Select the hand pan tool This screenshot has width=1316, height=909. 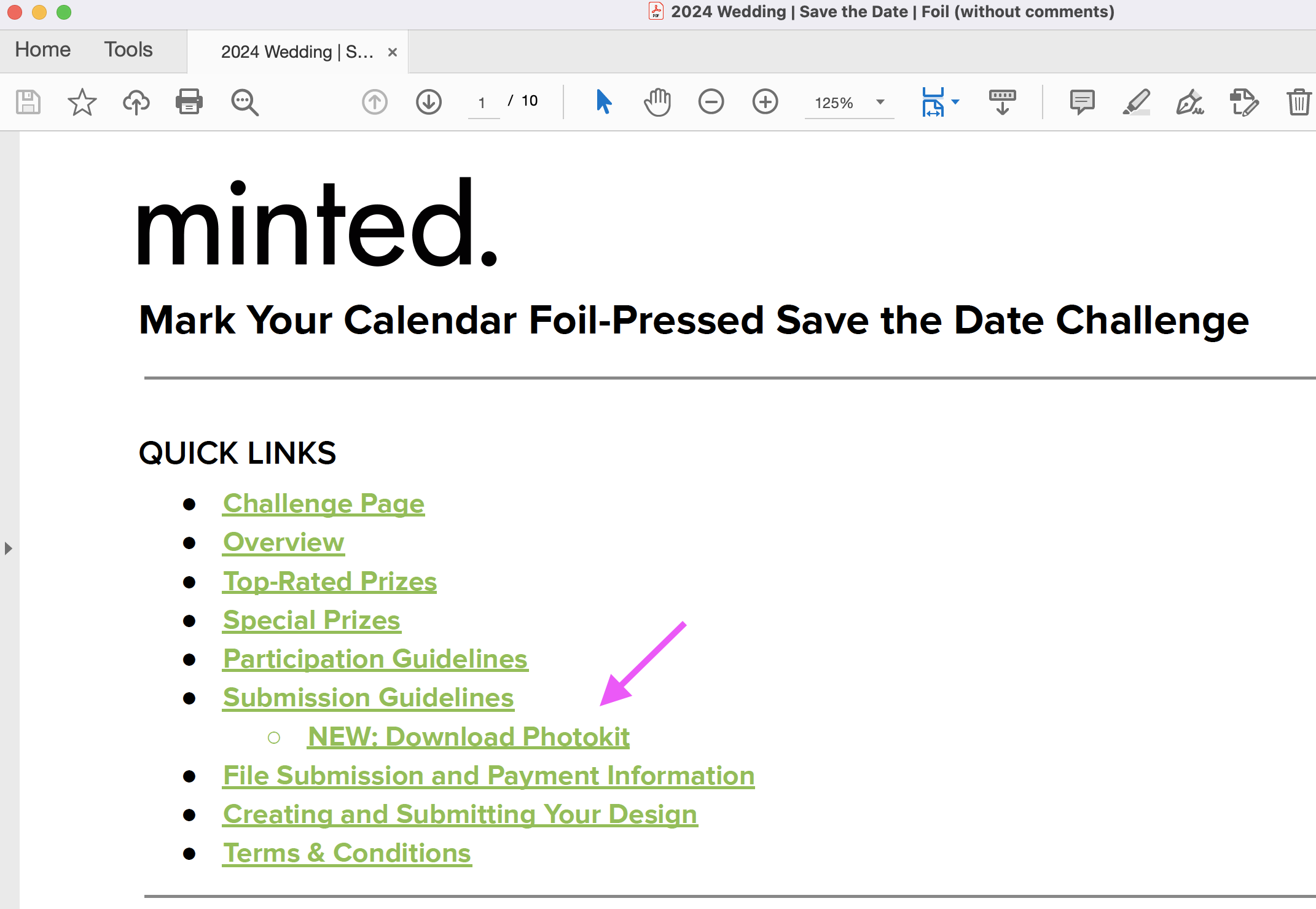click(x=657, y=102)
